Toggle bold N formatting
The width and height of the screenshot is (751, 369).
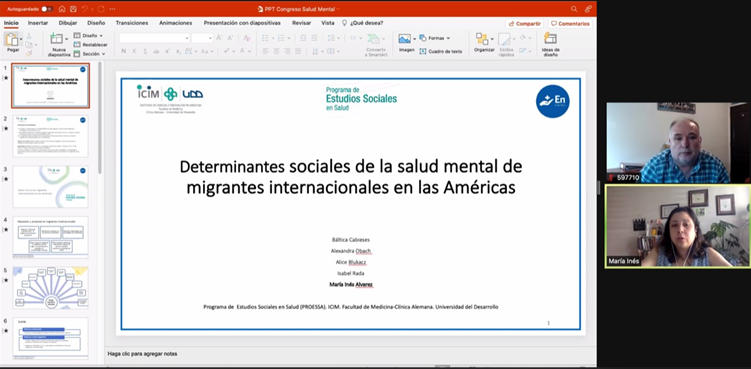pyautogui.click(x=124, y=51)
